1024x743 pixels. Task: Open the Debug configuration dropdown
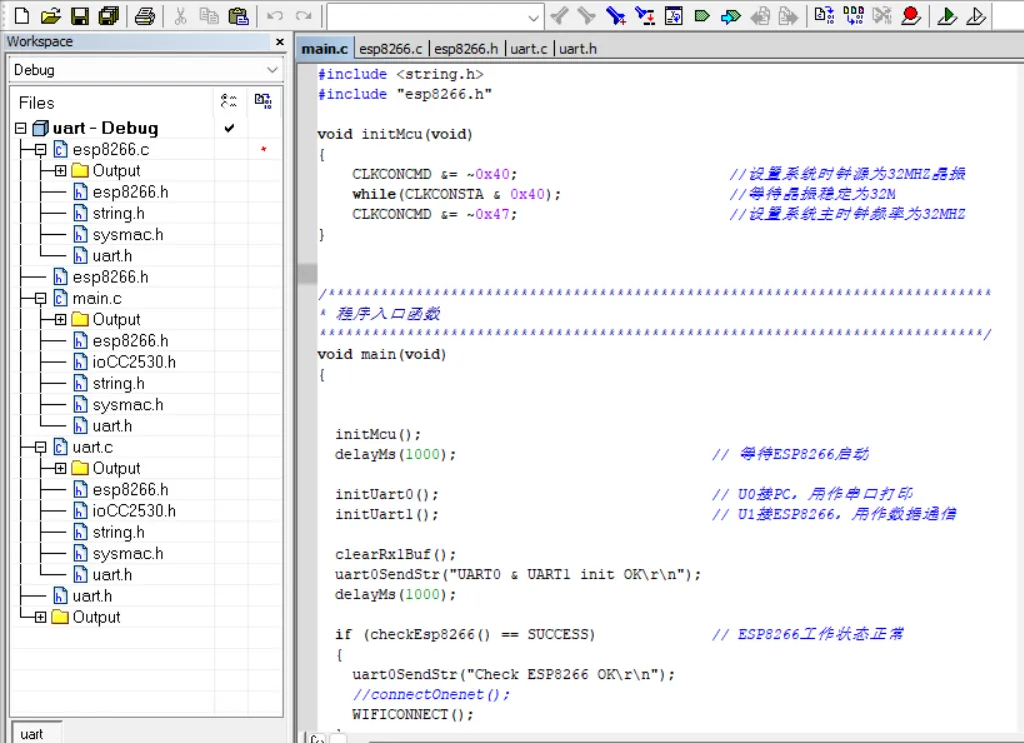(272, 70)
